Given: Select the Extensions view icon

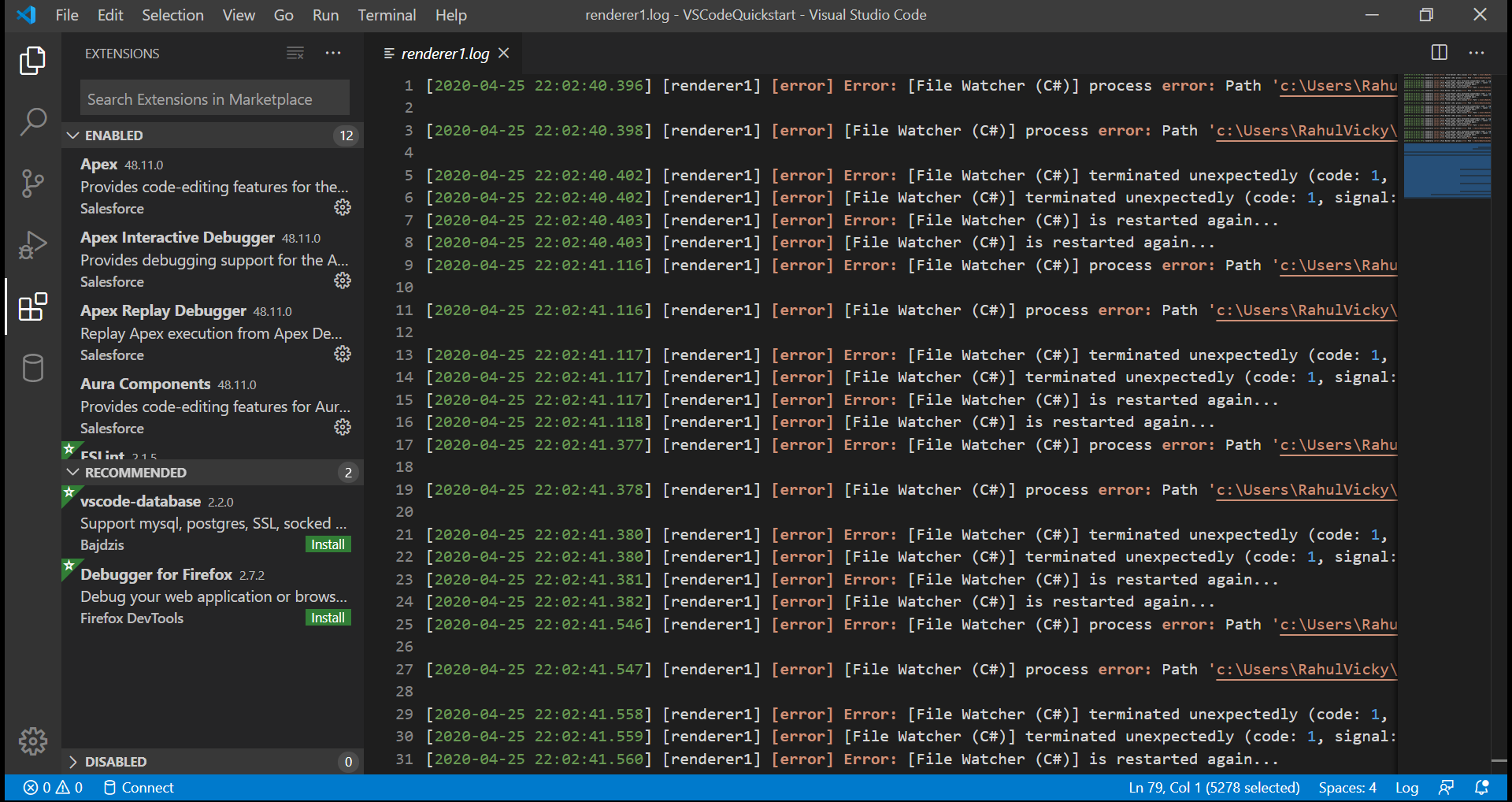Looking at the screenshot, I should click(32, 306).
